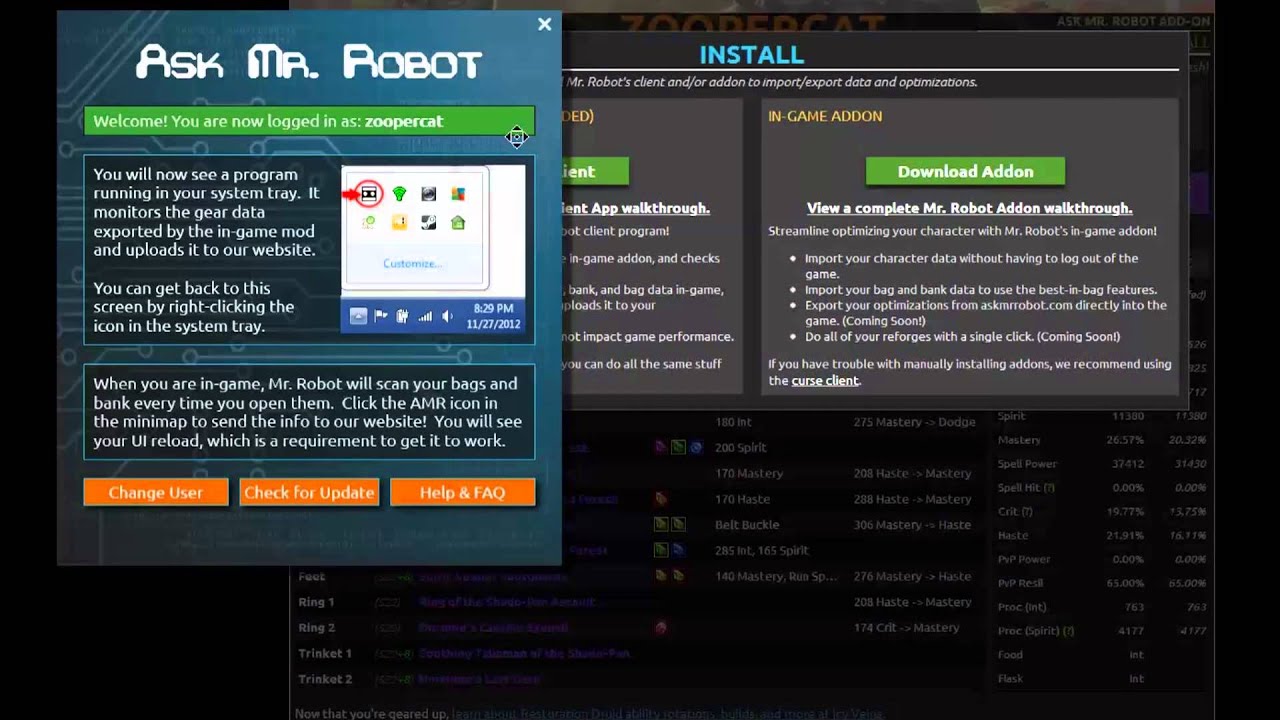Open Help & FAQ in the client
Screen dimensions: 1280x720
462,492
